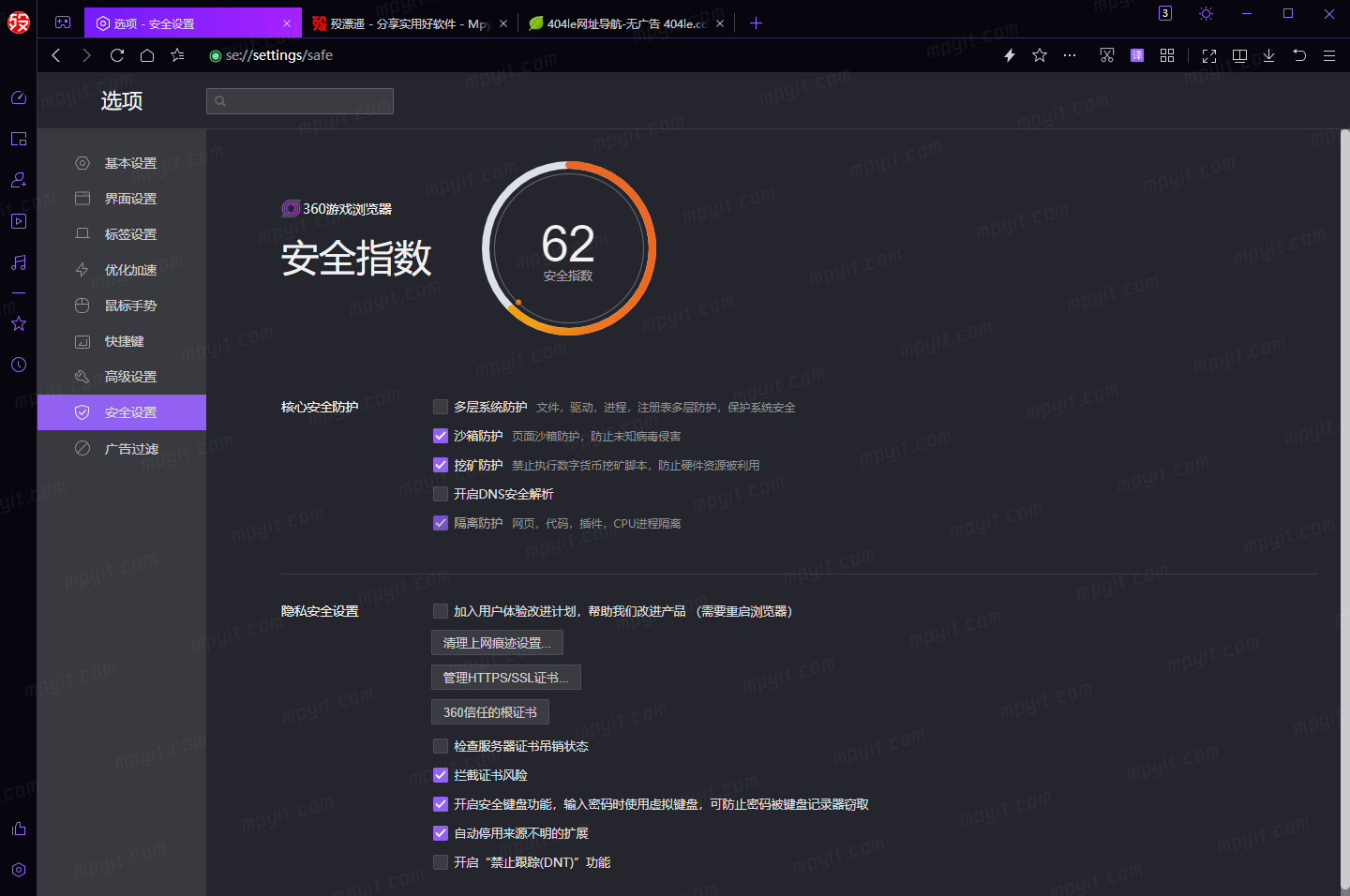Screen dimensions: 1350x896
Task: Switch theme using the sun icon
Action: (1206, 13)
